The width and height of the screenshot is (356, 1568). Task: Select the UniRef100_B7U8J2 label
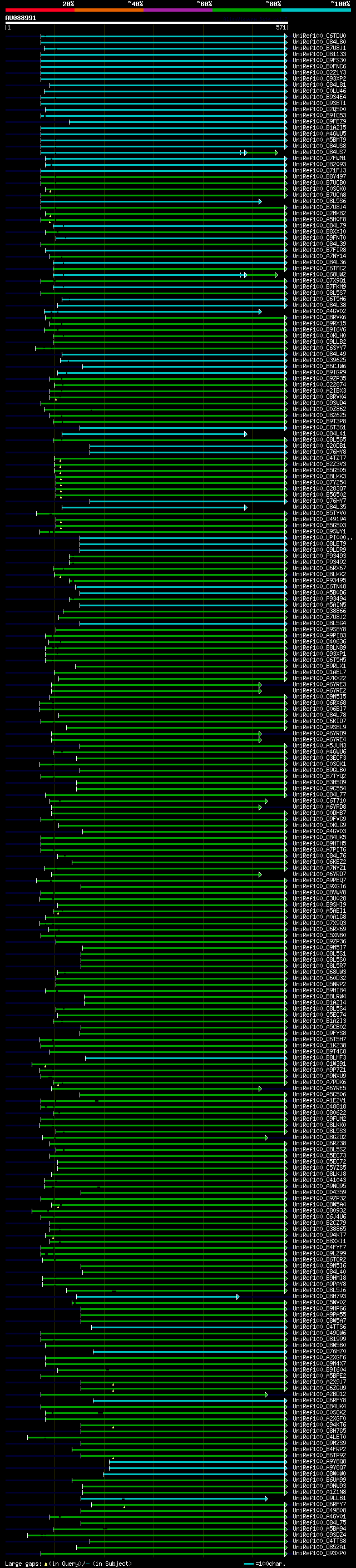click(x=319, y=617)
